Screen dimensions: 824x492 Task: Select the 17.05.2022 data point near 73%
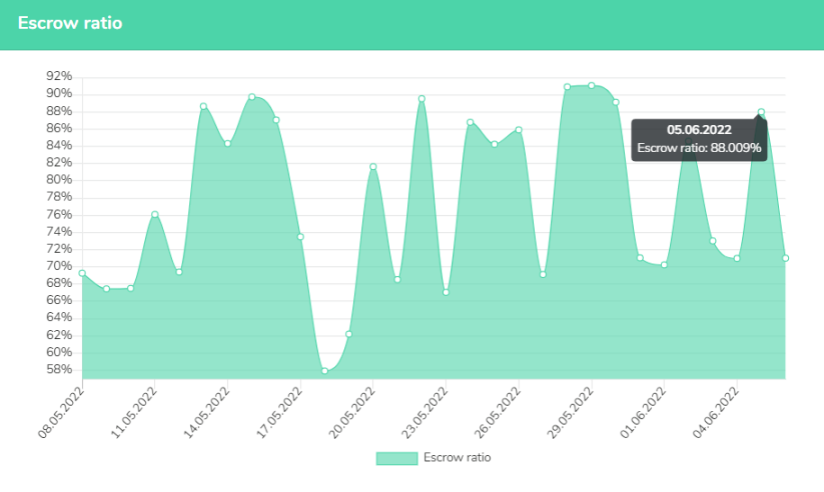300,237
